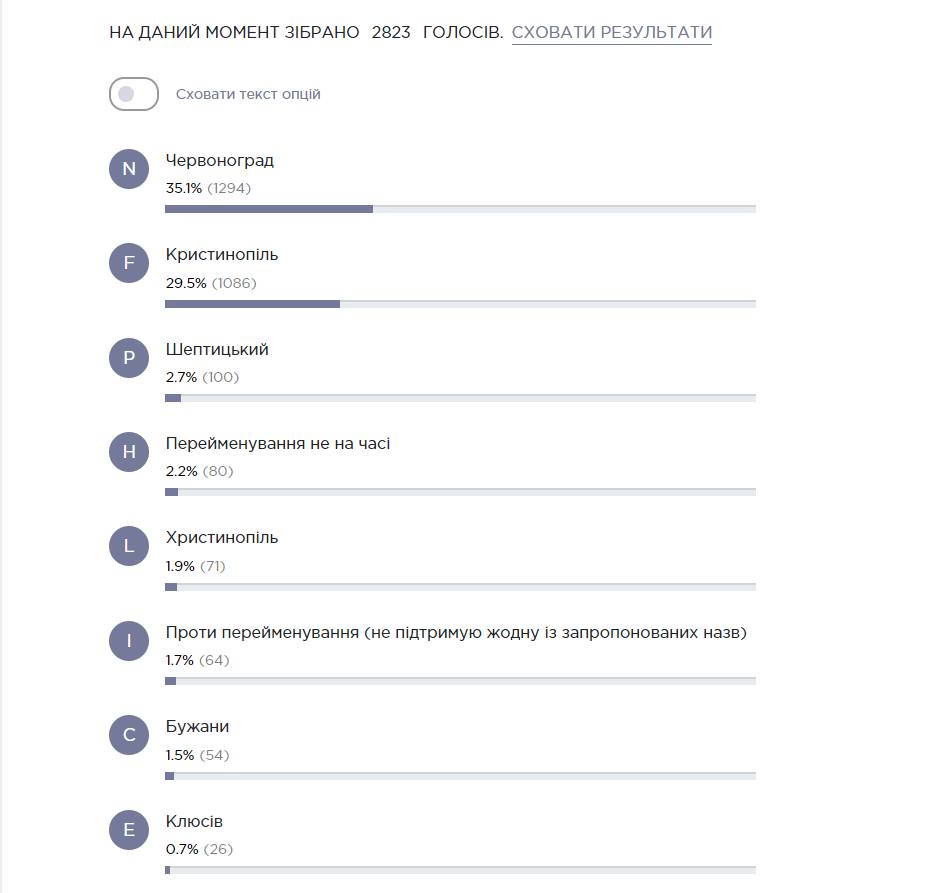The height and width of the screenshot is (893, 939).
Task: Click the Червоноград option title
Action: (x=219, y=161)
